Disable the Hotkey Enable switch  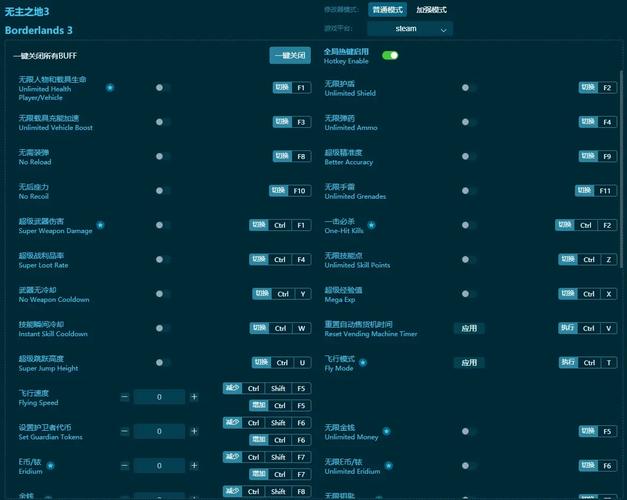pyautogui.click(x=389, y=56)
